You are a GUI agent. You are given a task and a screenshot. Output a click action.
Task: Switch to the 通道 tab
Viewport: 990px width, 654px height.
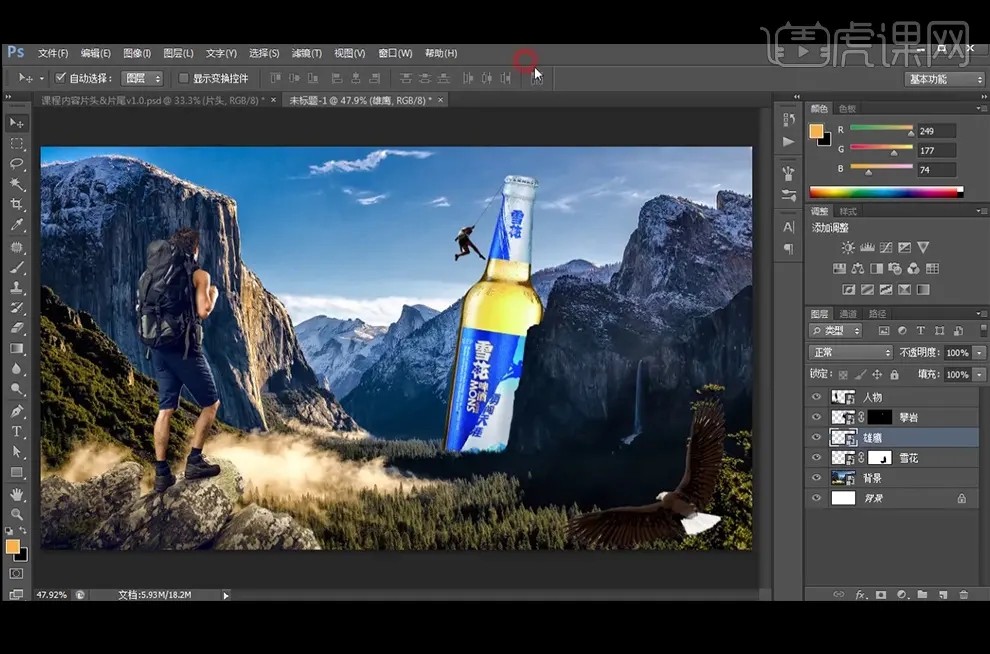tap(848, 314)
